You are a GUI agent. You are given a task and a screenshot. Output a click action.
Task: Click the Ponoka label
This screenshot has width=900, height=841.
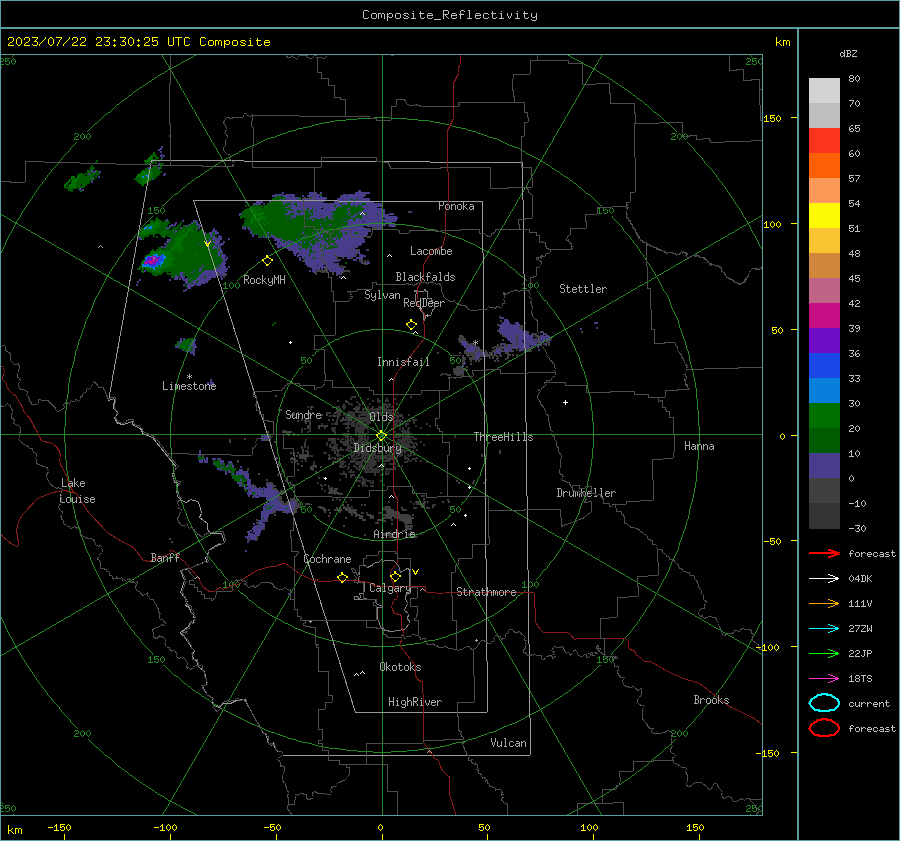(x=456, y=206)
